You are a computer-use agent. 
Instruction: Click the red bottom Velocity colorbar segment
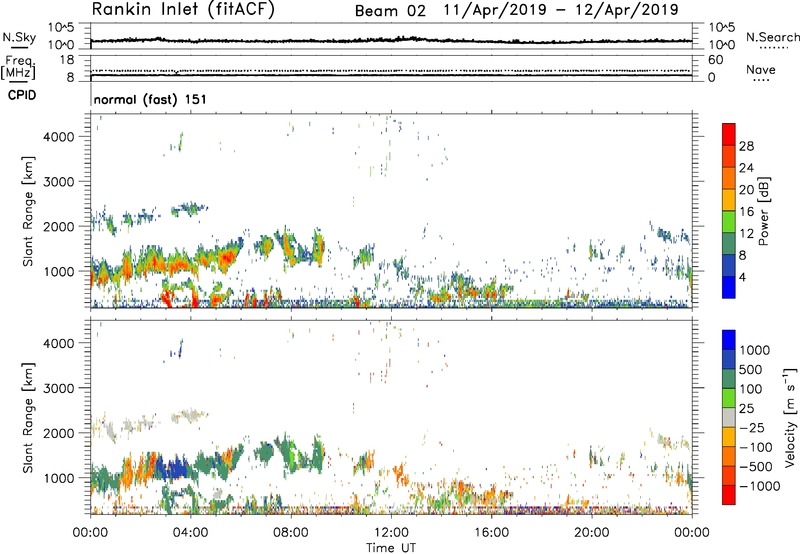click(729, 495)
